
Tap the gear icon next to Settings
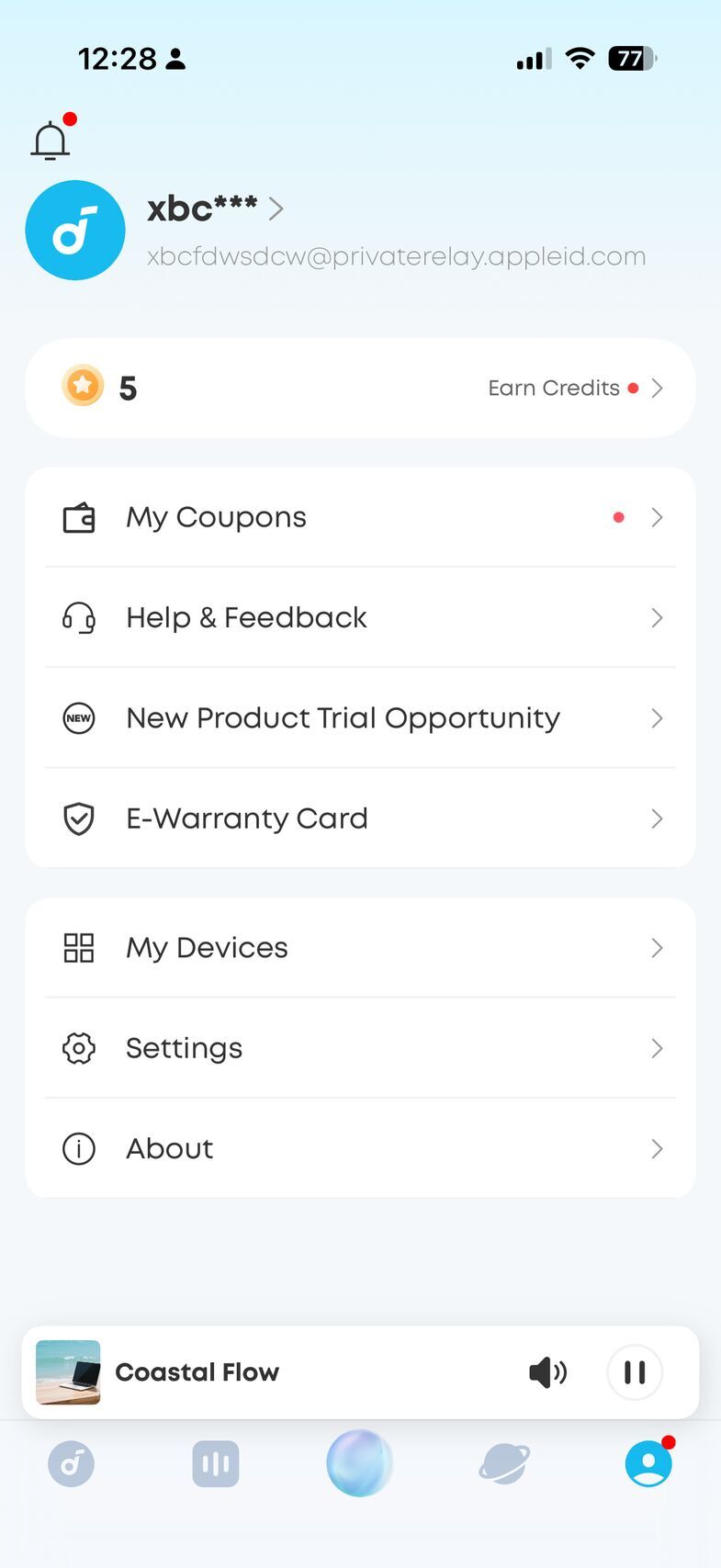tap(79, 1048)
